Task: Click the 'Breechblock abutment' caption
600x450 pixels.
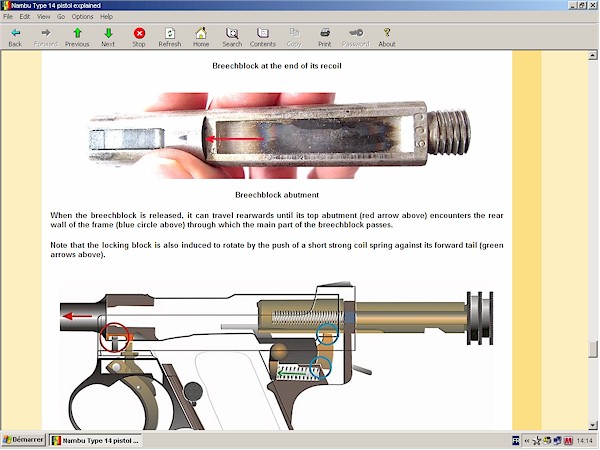Action: pyautogui.click(x=277, y=195)
